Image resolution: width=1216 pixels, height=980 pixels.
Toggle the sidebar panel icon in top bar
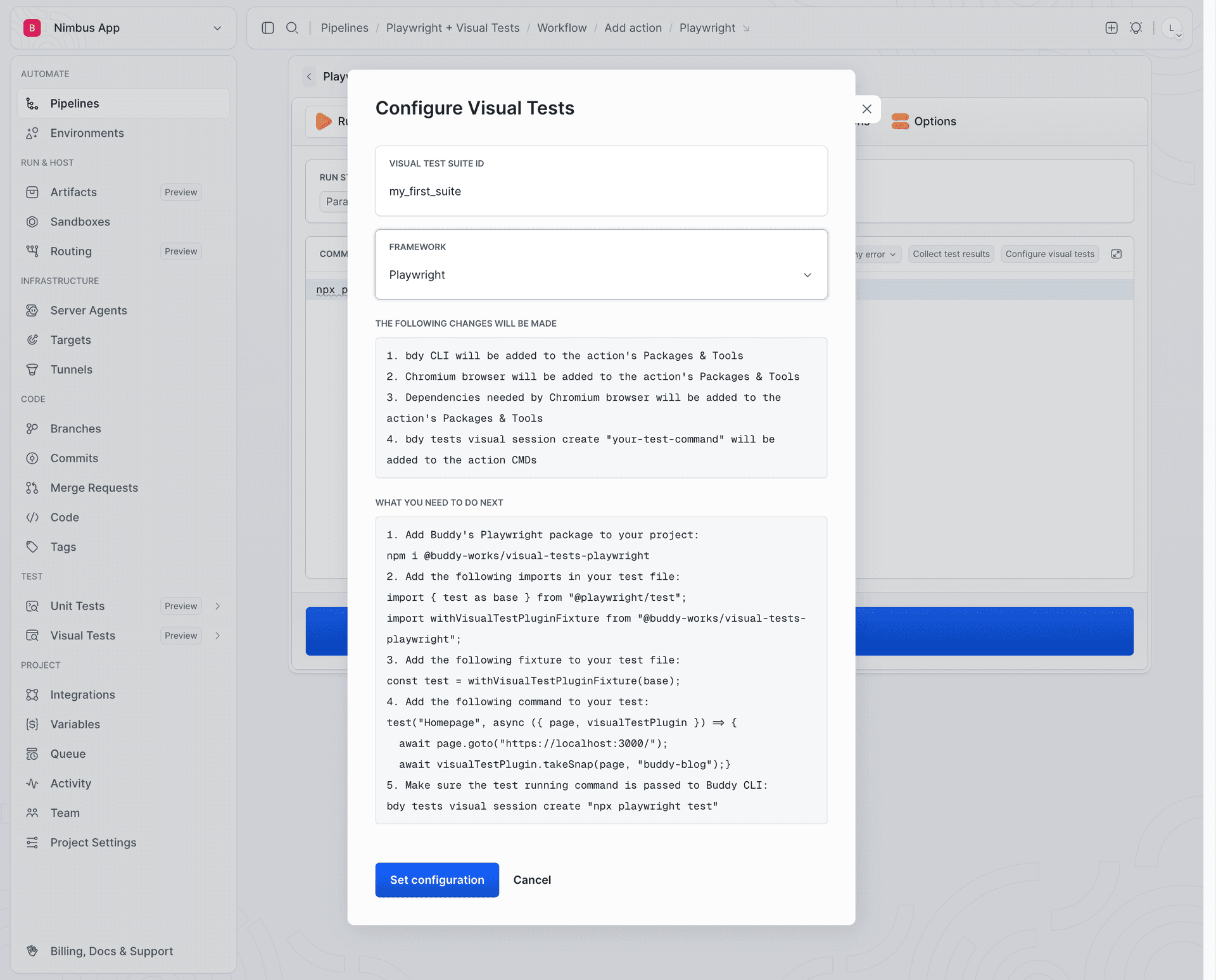point(268,28)
